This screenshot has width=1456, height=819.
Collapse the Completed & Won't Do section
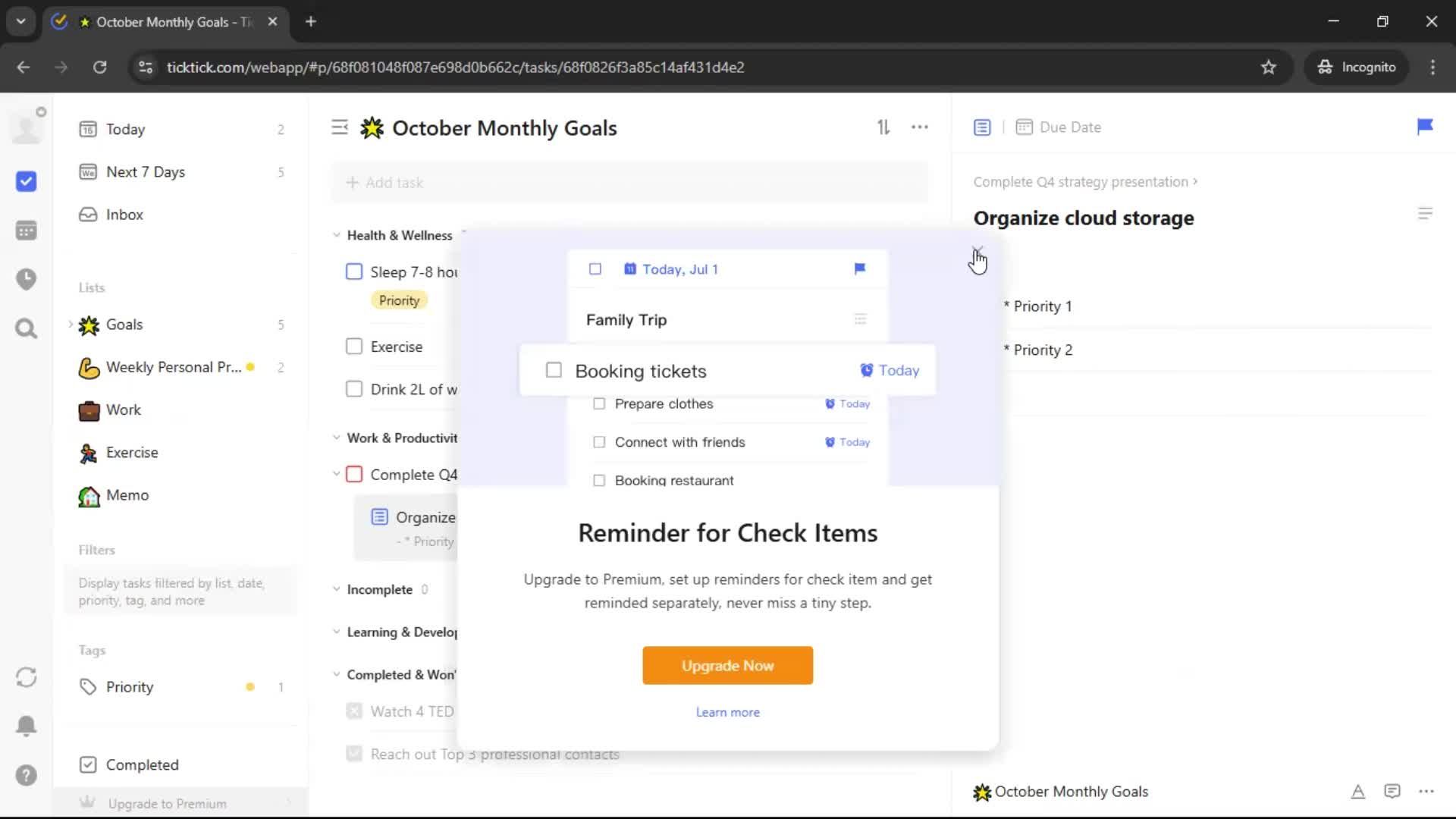[x=337, y=674]
